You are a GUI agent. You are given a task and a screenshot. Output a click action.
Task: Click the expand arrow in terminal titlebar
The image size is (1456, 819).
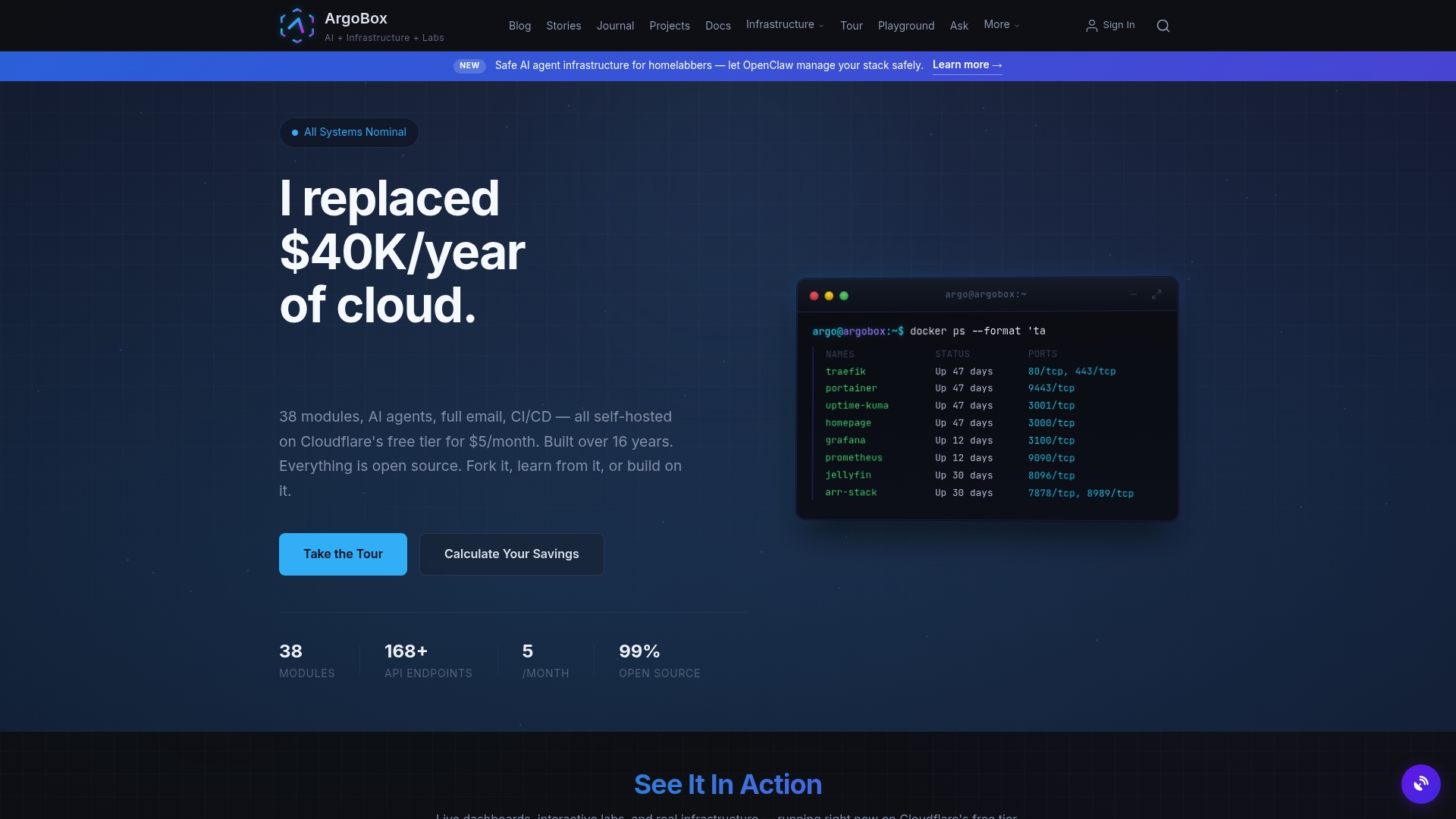point(1156,295)
